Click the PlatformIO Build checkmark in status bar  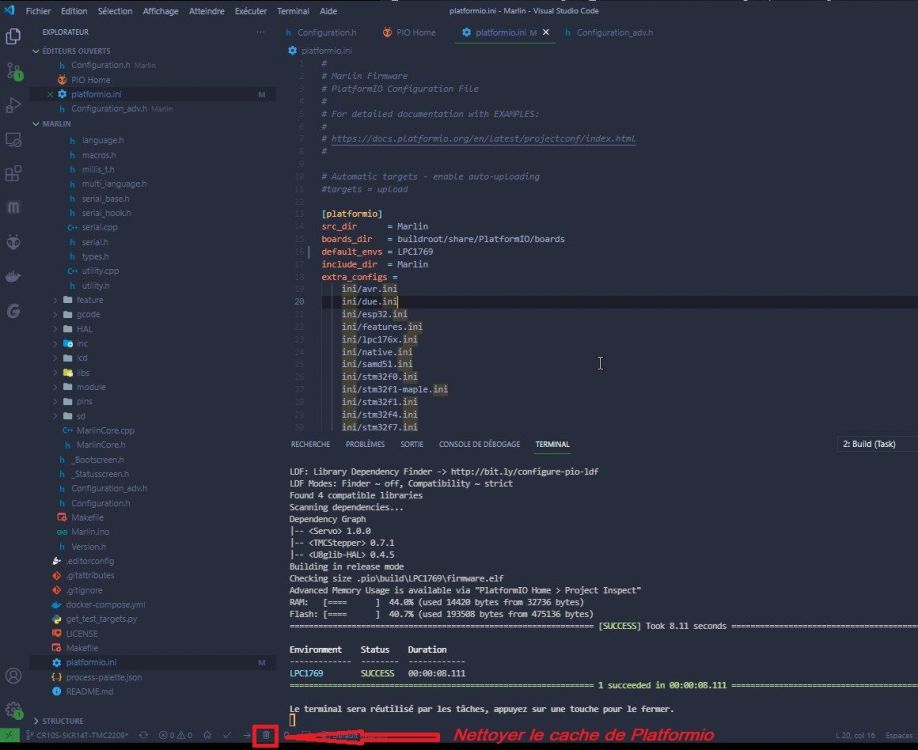(227, 735)
